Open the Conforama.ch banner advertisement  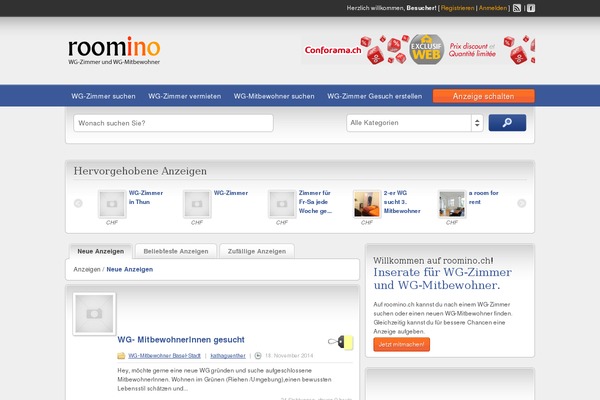pyautogui.click(x=418, y=50)
